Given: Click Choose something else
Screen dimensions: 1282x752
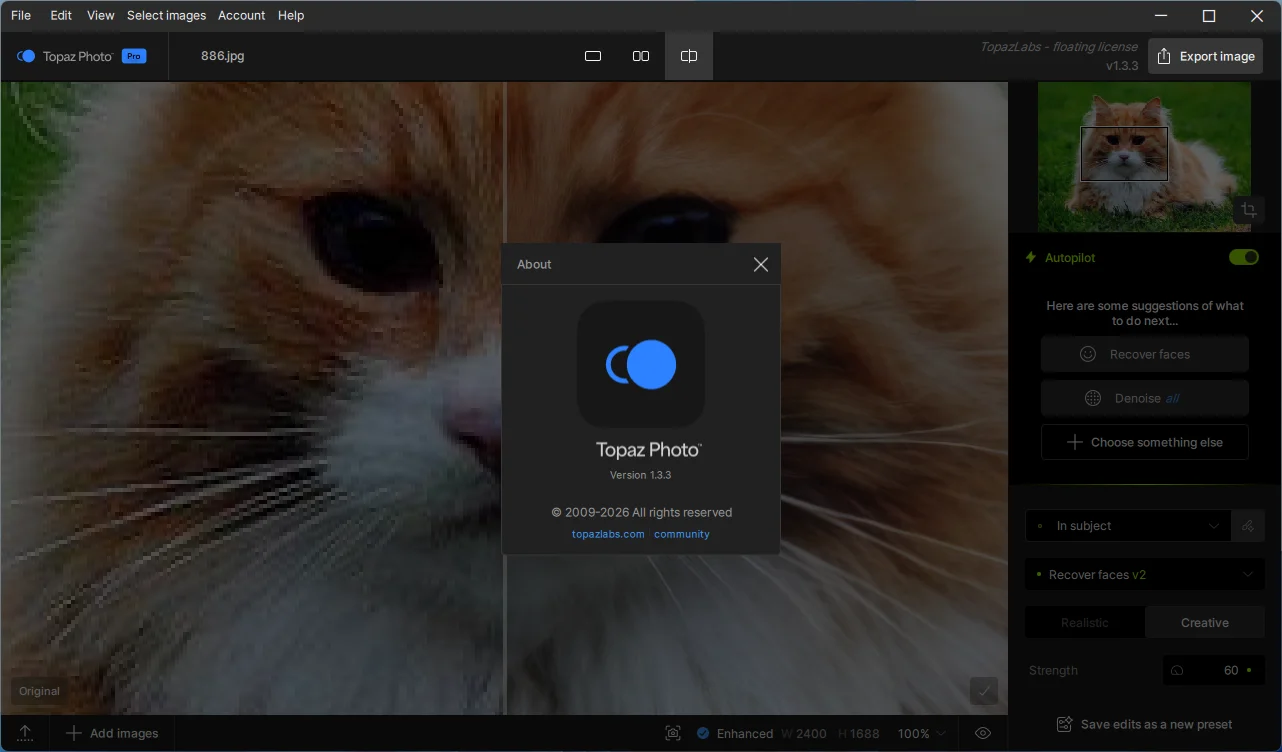Looking at the screenshot, I should click(1145, 442).
